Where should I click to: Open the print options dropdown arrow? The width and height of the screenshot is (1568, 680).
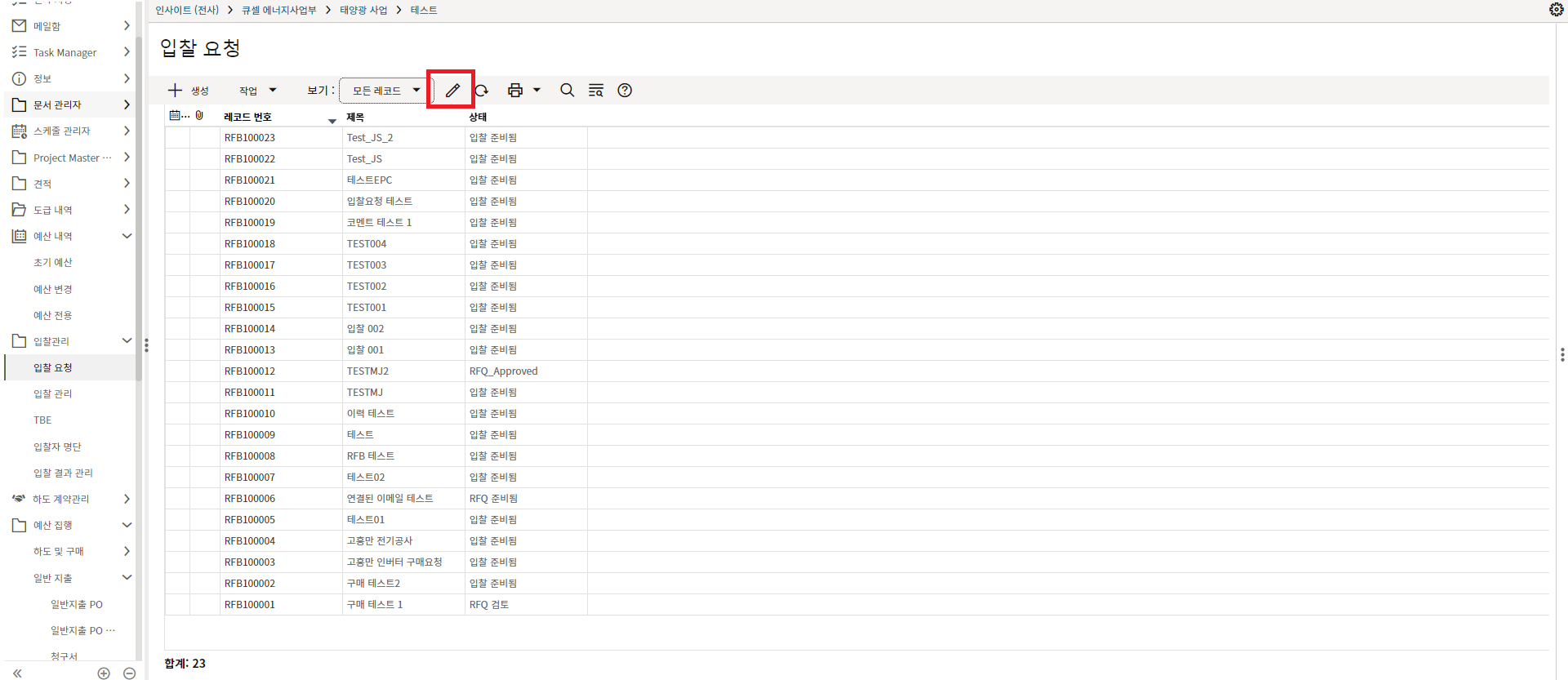pyautogui.click(x=537, y=91)
